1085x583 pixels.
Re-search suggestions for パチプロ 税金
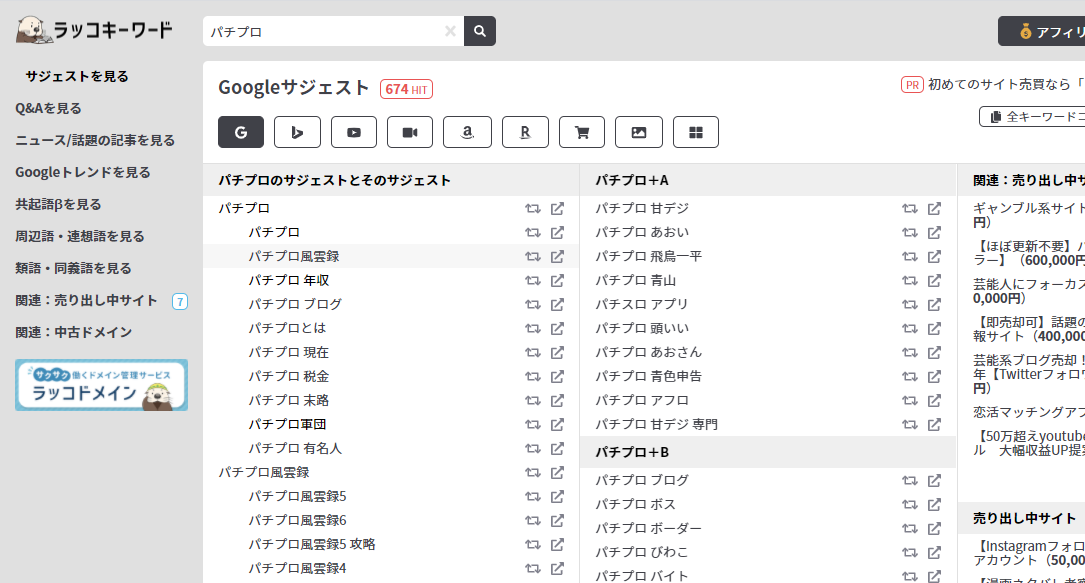532,377
